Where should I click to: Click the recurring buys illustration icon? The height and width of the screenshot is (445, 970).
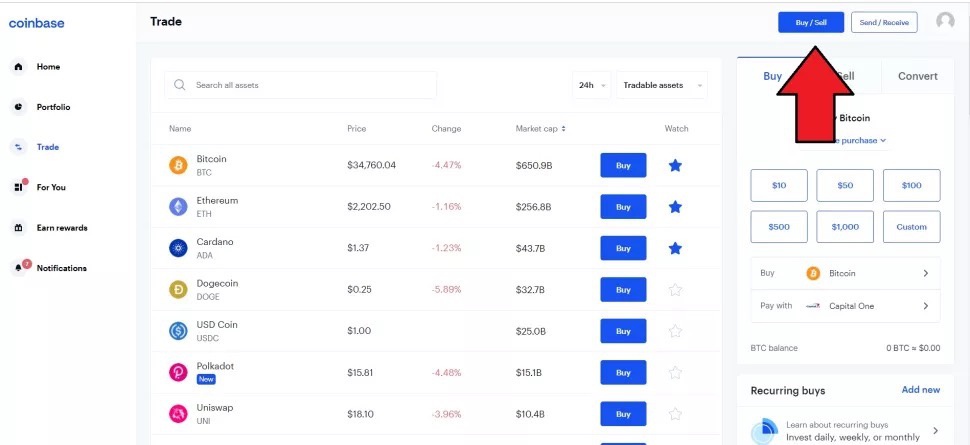point(765,431)
